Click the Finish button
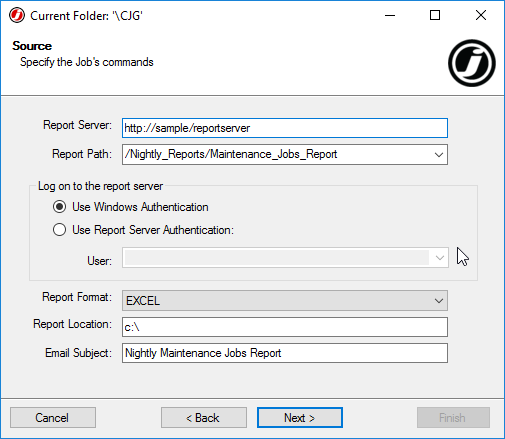 pos(453,418)
